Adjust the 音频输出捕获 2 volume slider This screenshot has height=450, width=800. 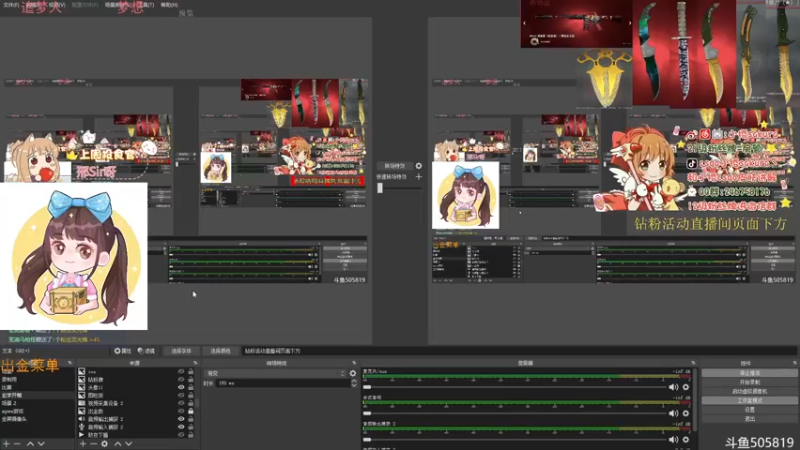[514, 439]
